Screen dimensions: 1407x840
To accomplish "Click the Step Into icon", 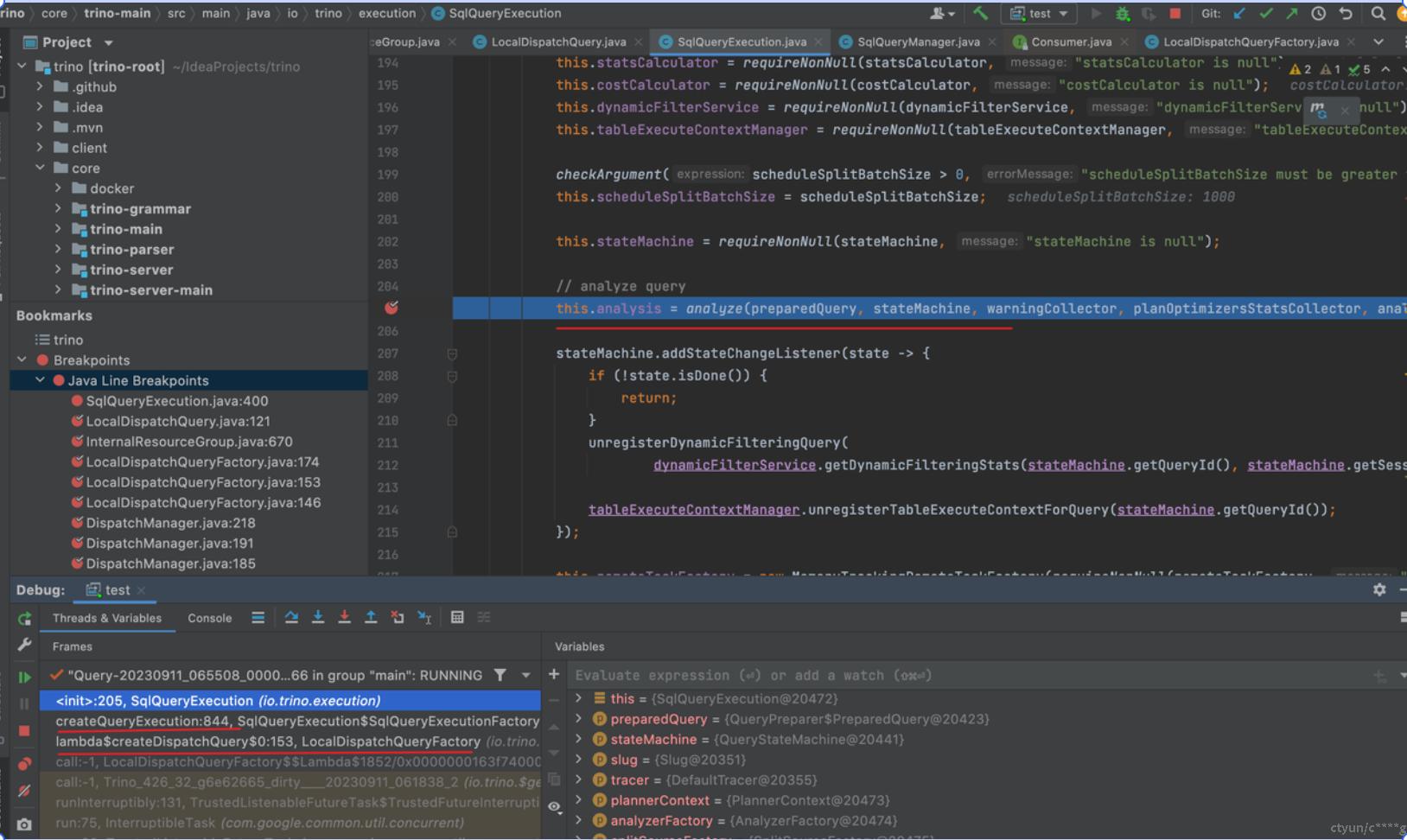I will 318,617.
